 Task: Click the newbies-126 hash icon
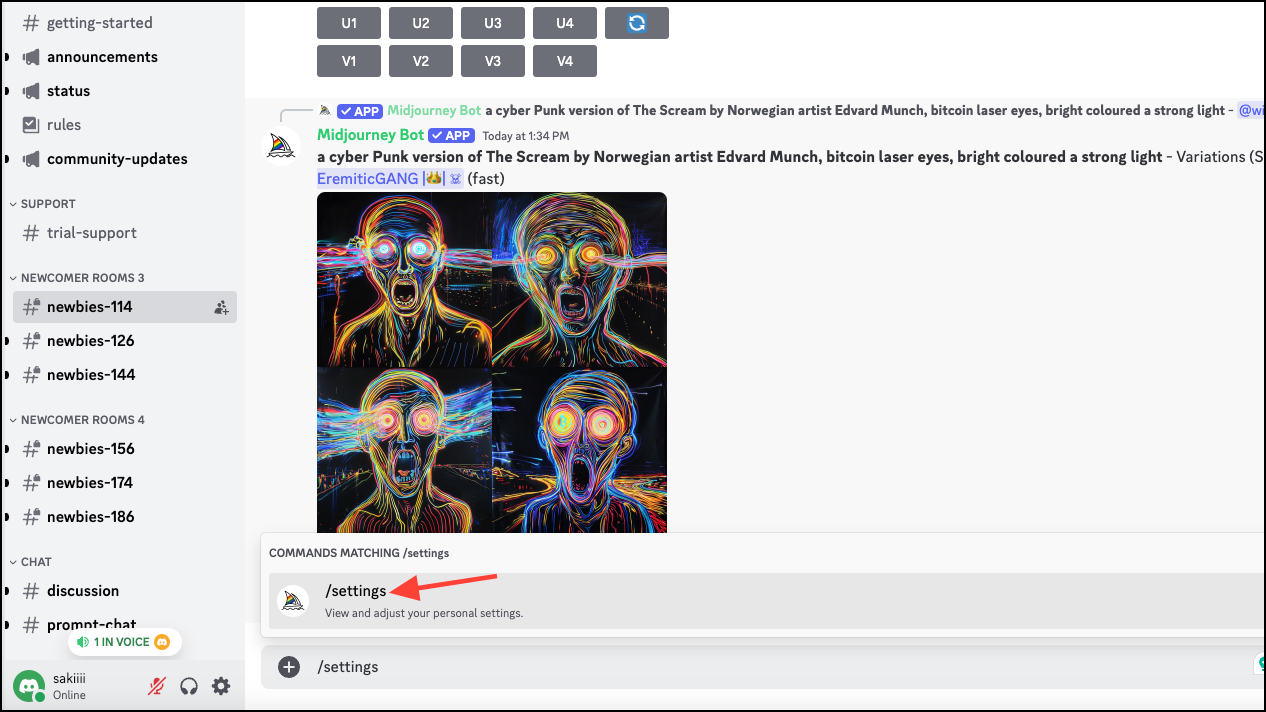click(31, 341)
